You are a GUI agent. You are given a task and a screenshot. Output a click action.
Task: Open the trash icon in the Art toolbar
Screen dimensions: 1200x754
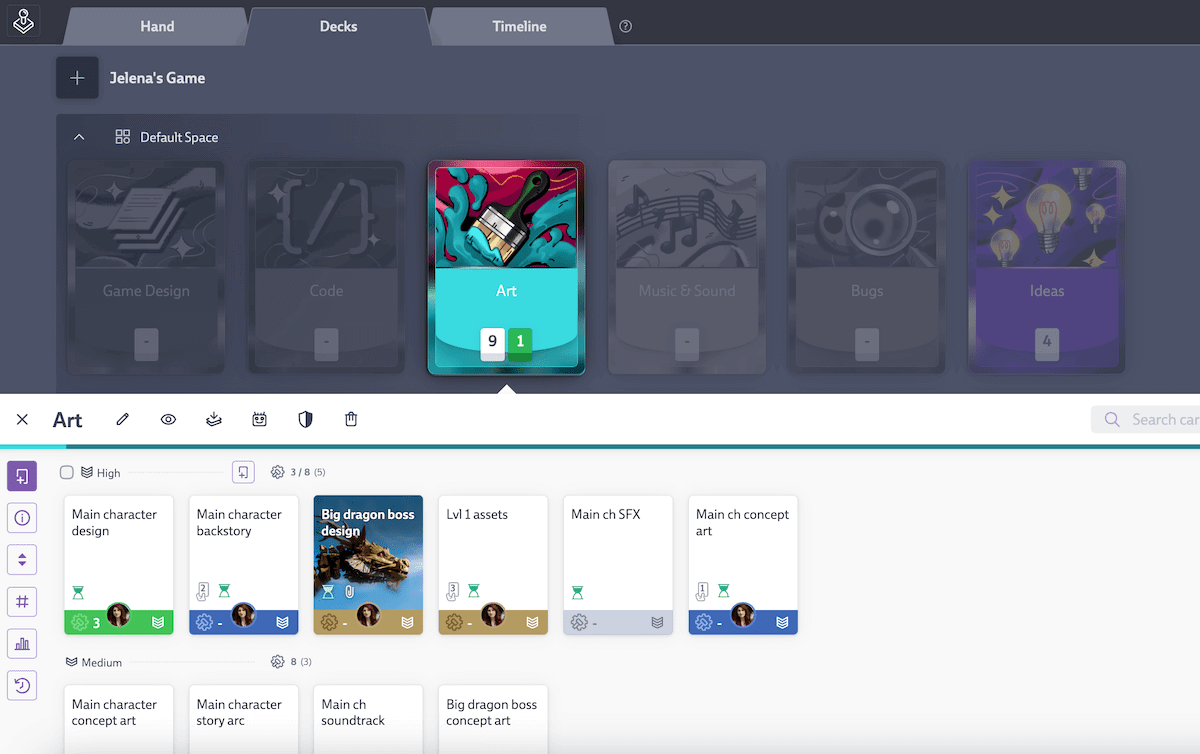[350, 419]
